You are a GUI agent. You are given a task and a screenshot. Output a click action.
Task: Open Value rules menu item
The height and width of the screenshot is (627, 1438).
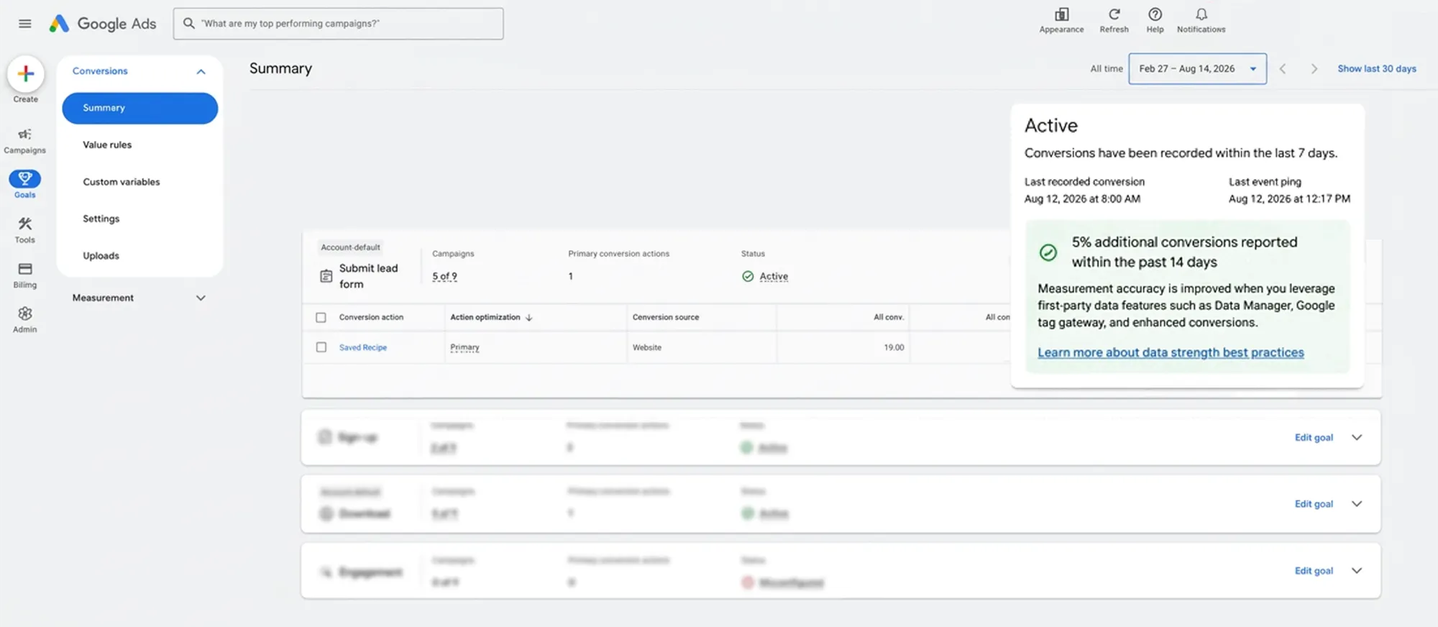click(x=107, y=145)
